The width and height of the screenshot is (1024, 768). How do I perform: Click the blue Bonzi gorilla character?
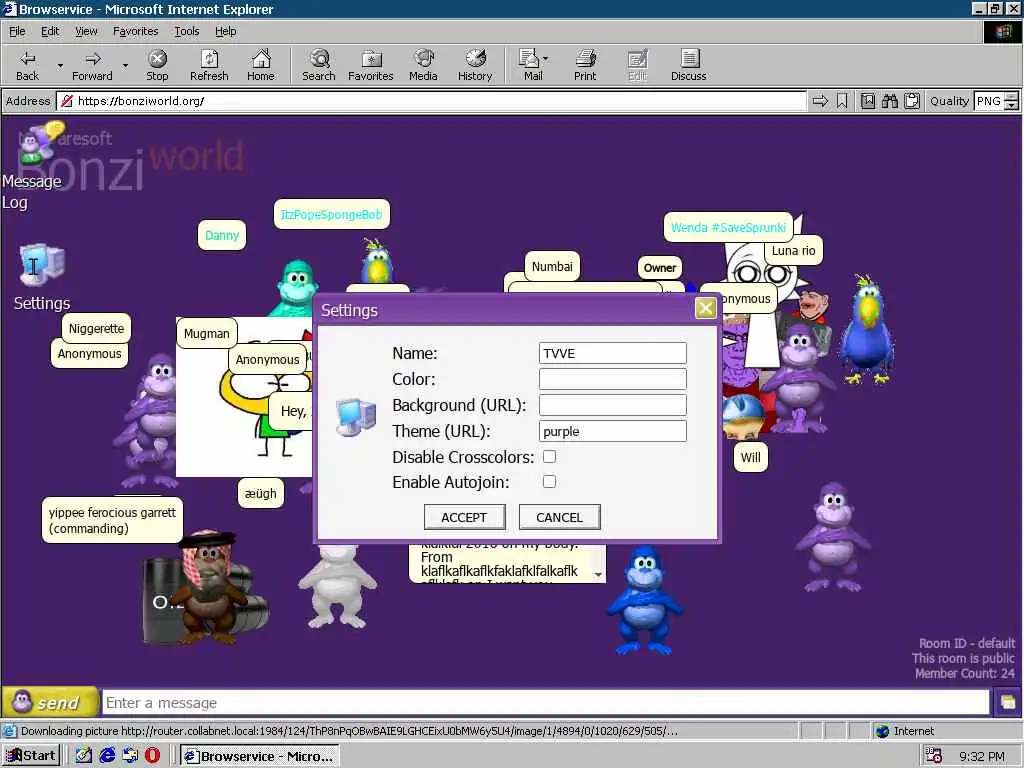(x=643, y=601)
